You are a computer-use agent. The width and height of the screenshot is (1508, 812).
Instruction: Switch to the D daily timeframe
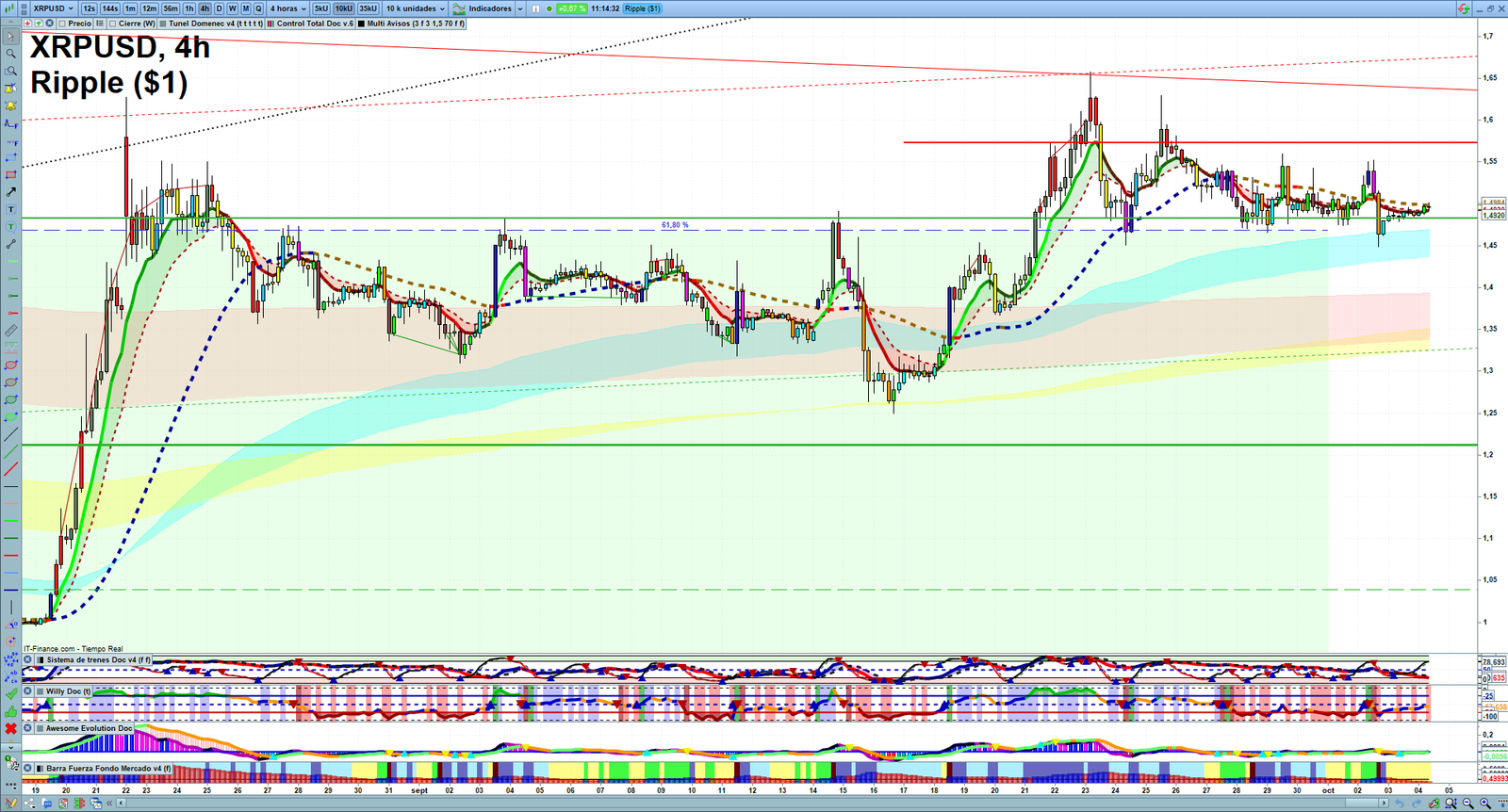pos(220,8)
